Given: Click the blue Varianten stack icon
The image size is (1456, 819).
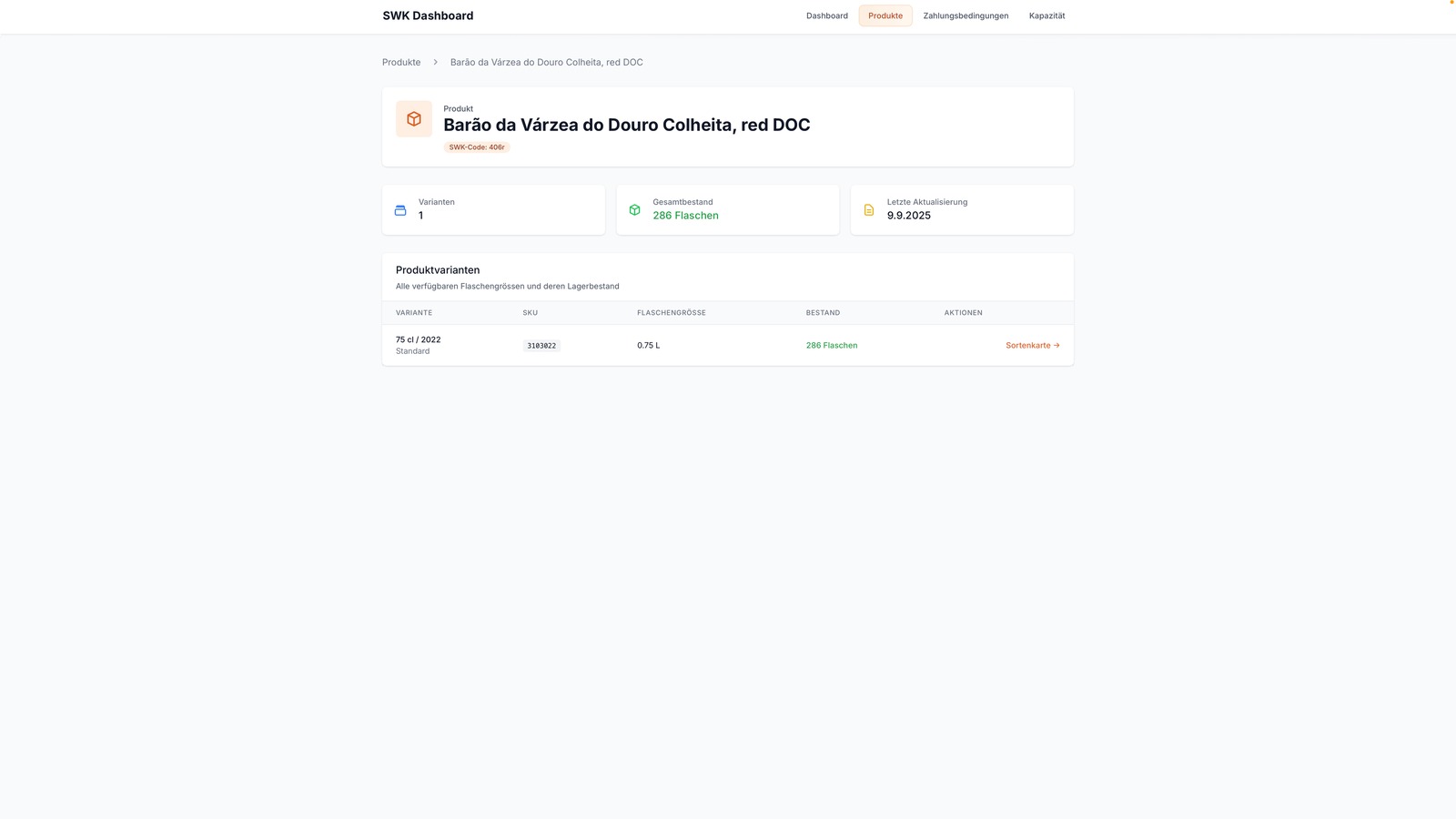Looking at the screenshot, I should tap(400, 210).
